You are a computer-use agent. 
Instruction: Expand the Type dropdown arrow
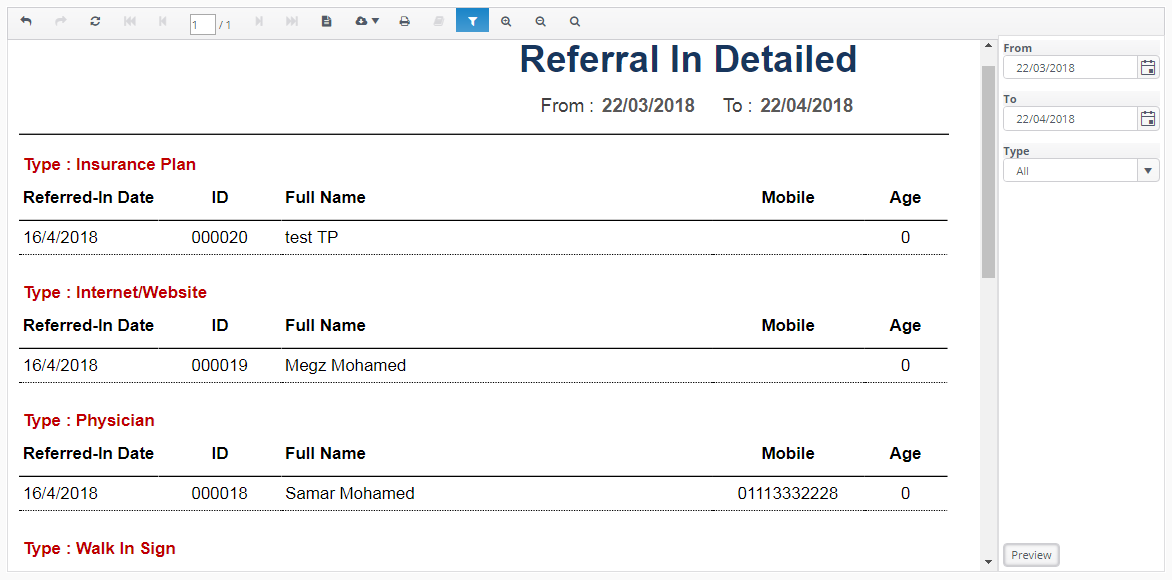(1148, 171)
